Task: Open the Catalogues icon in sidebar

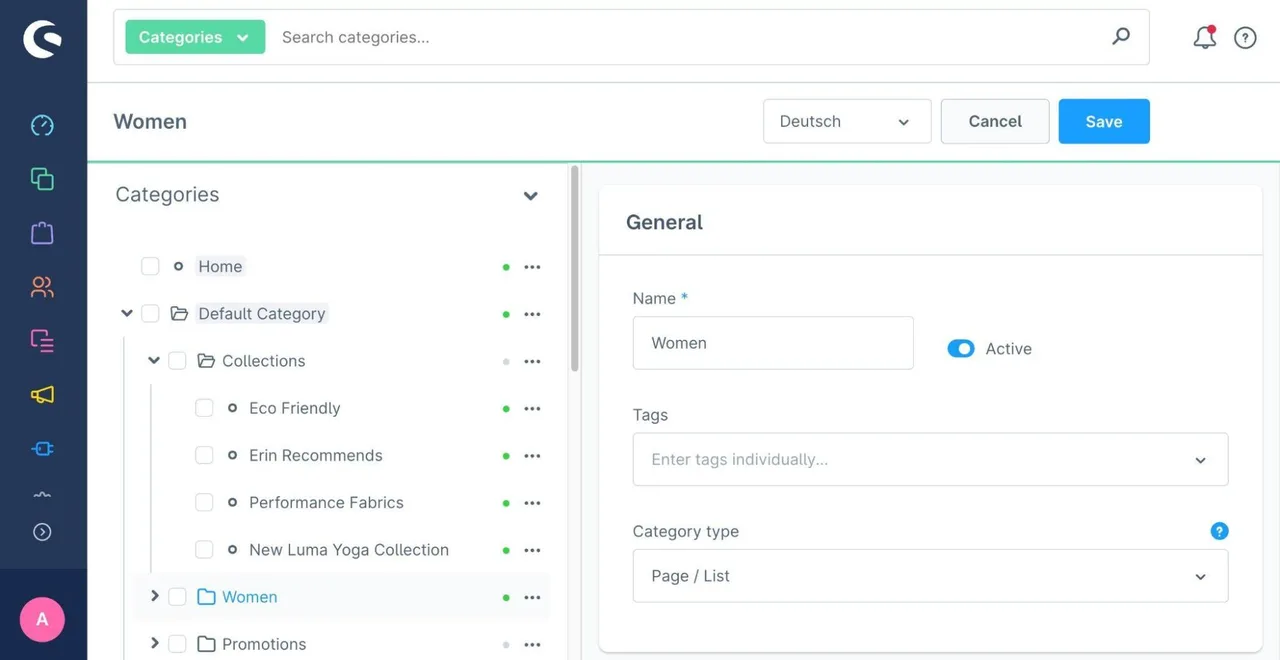Action: pos(42,179)
